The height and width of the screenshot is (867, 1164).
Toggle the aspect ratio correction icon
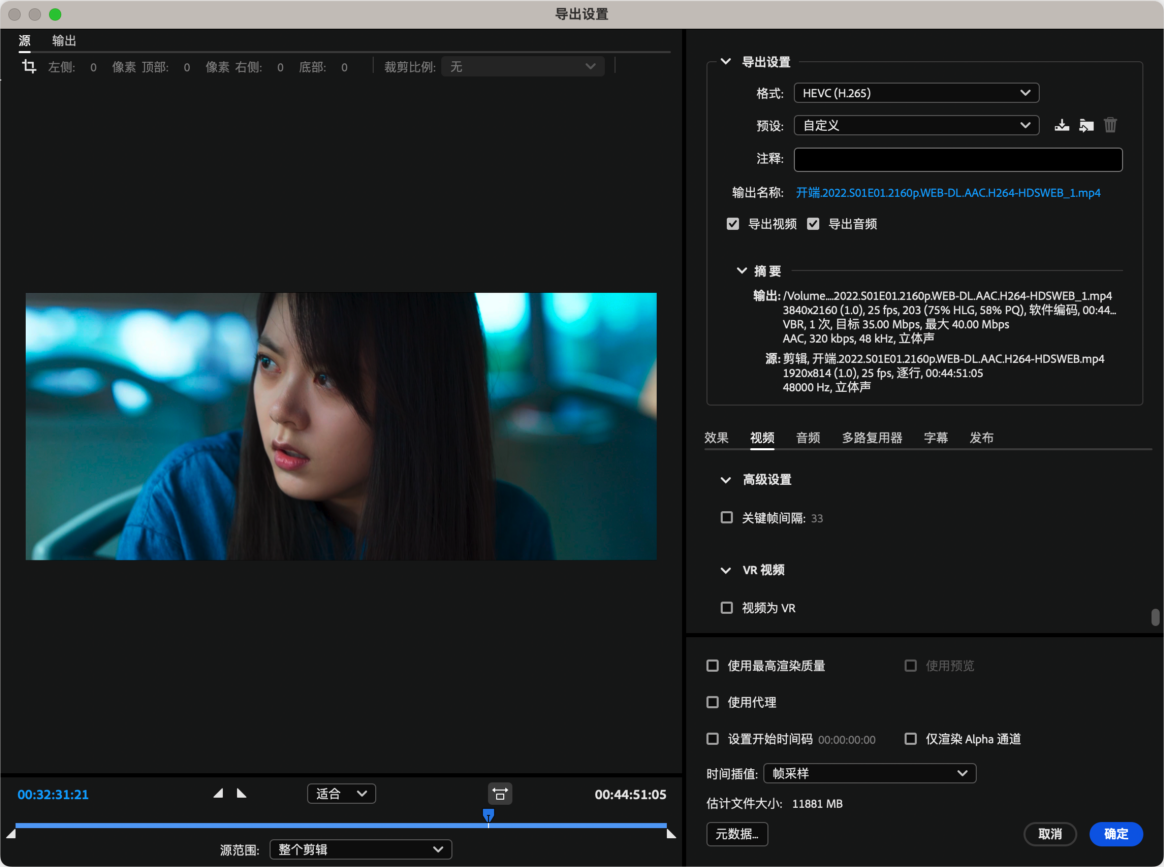(x=500, y=794)
